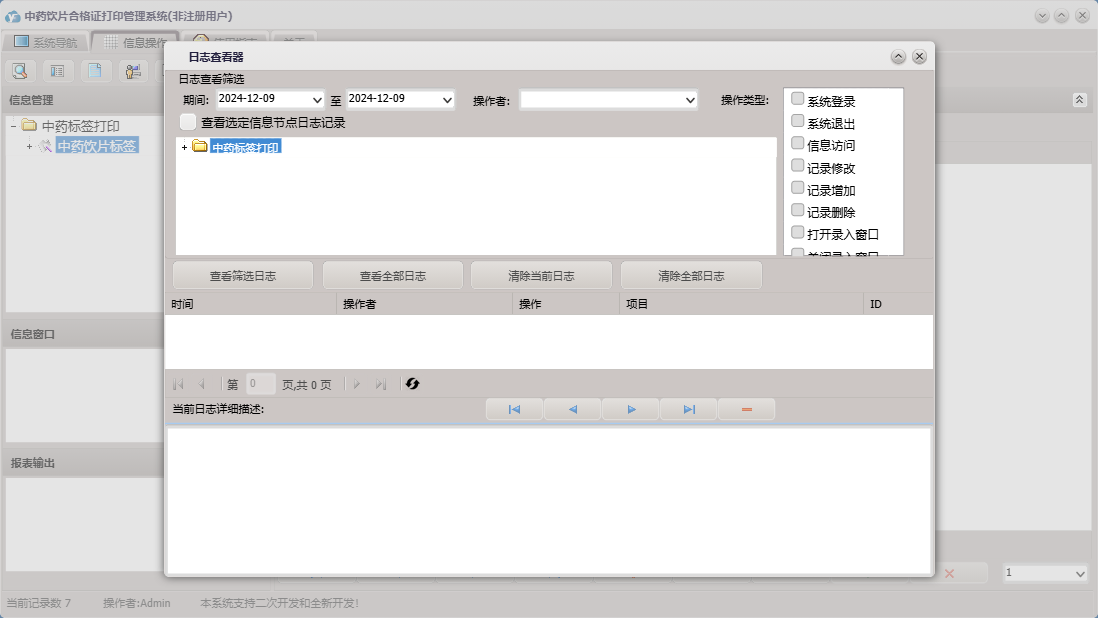The width and height of the screenshot is (1098, 618).
Task: Expand the 中药饮片标签 tree node
Action: [29, 146]
